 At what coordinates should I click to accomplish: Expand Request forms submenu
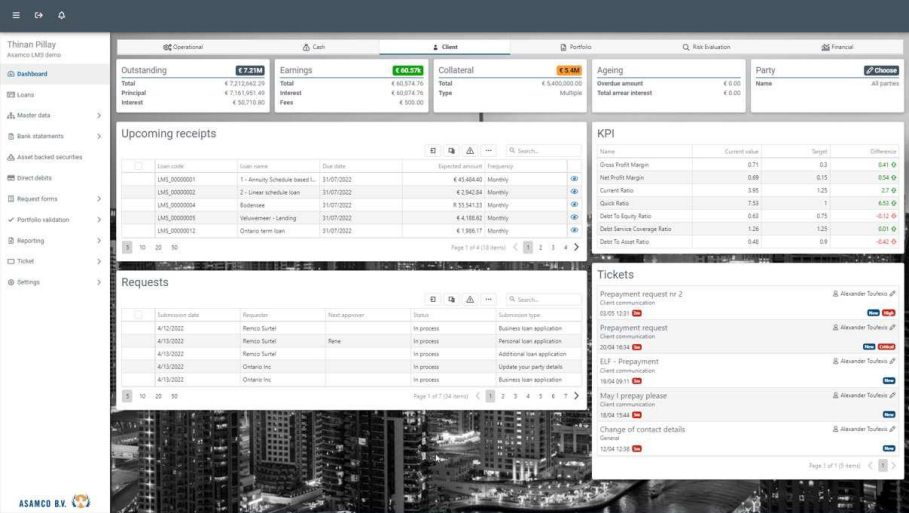(x=54, y=199)
